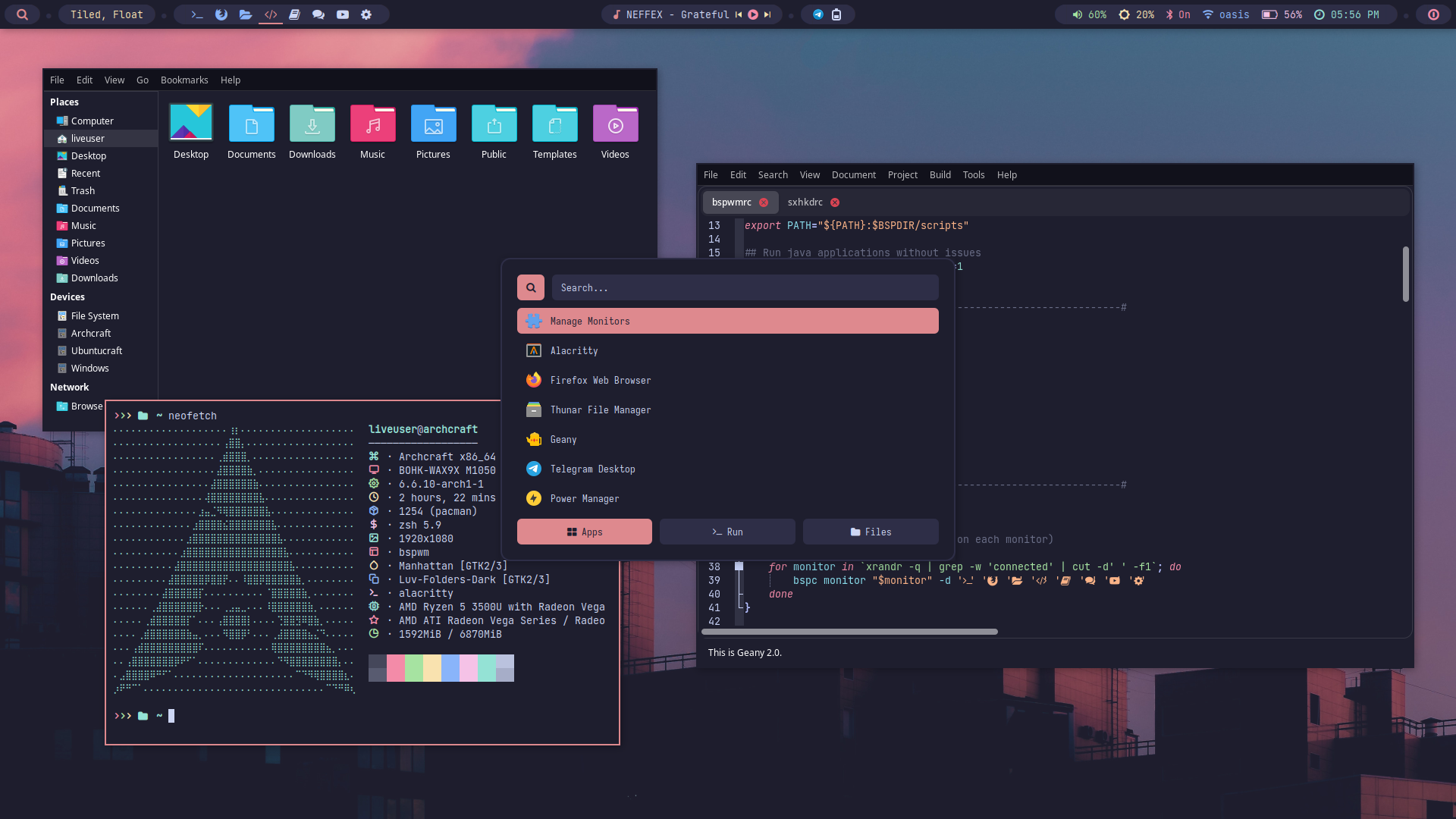Click the launcher Search input field
Screen dimensions: 1456x819
pyautogui.click(x=745, y=288)
